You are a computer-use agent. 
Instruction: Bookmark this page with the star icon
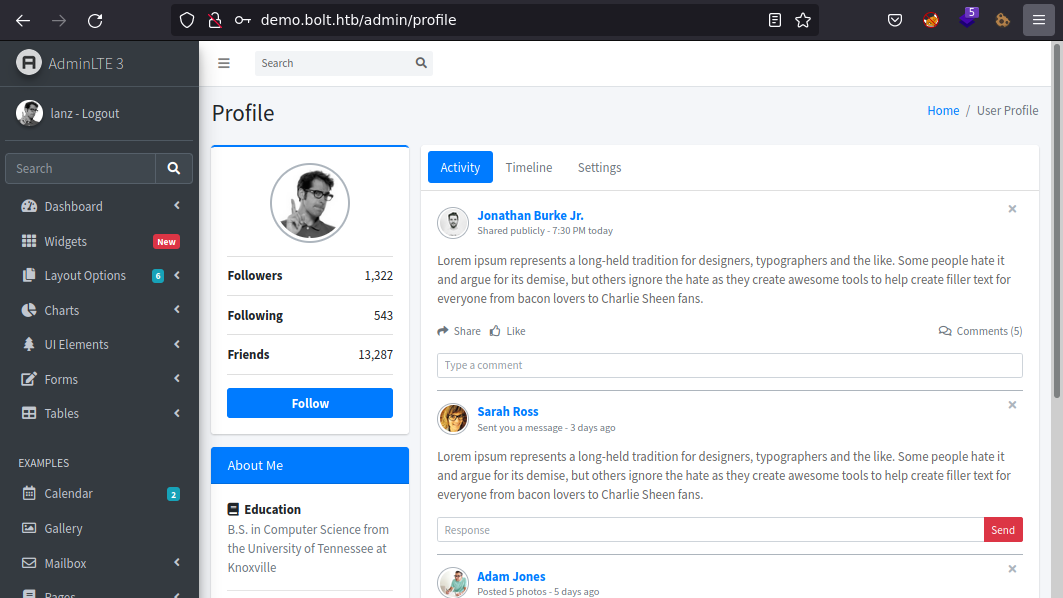click(x=803, y=20)
